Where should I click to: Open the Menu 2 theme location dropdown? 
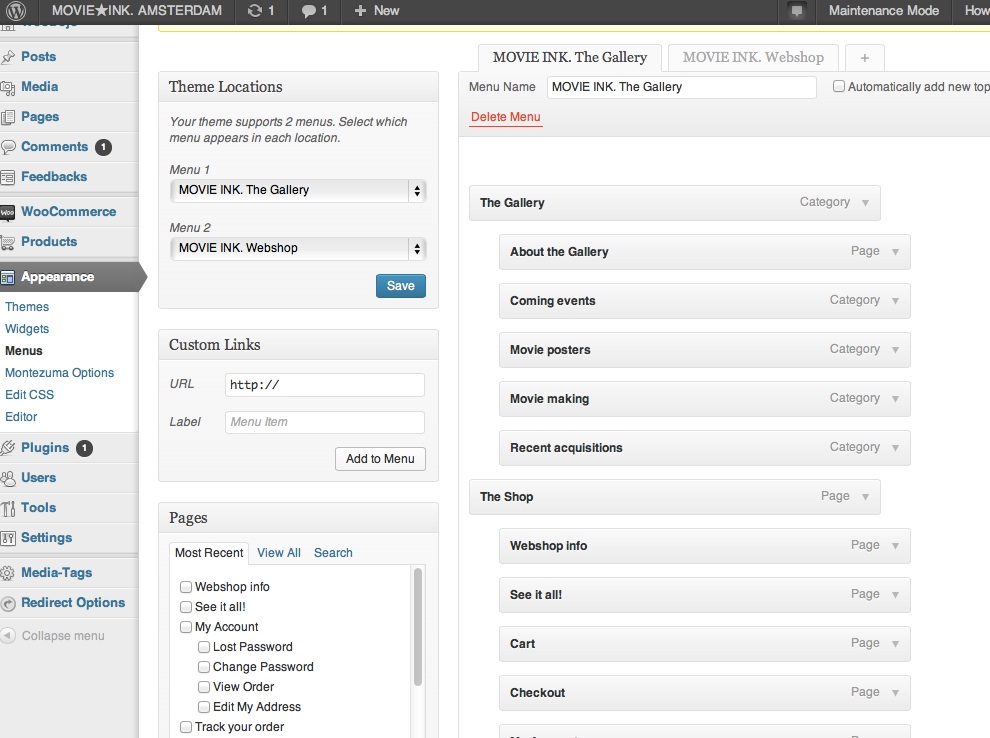(298, 249)
